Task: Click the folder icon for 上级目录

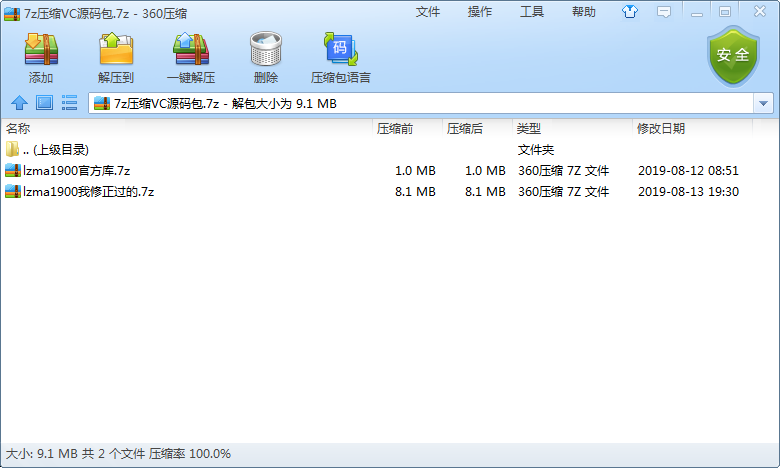Action: 12,149
